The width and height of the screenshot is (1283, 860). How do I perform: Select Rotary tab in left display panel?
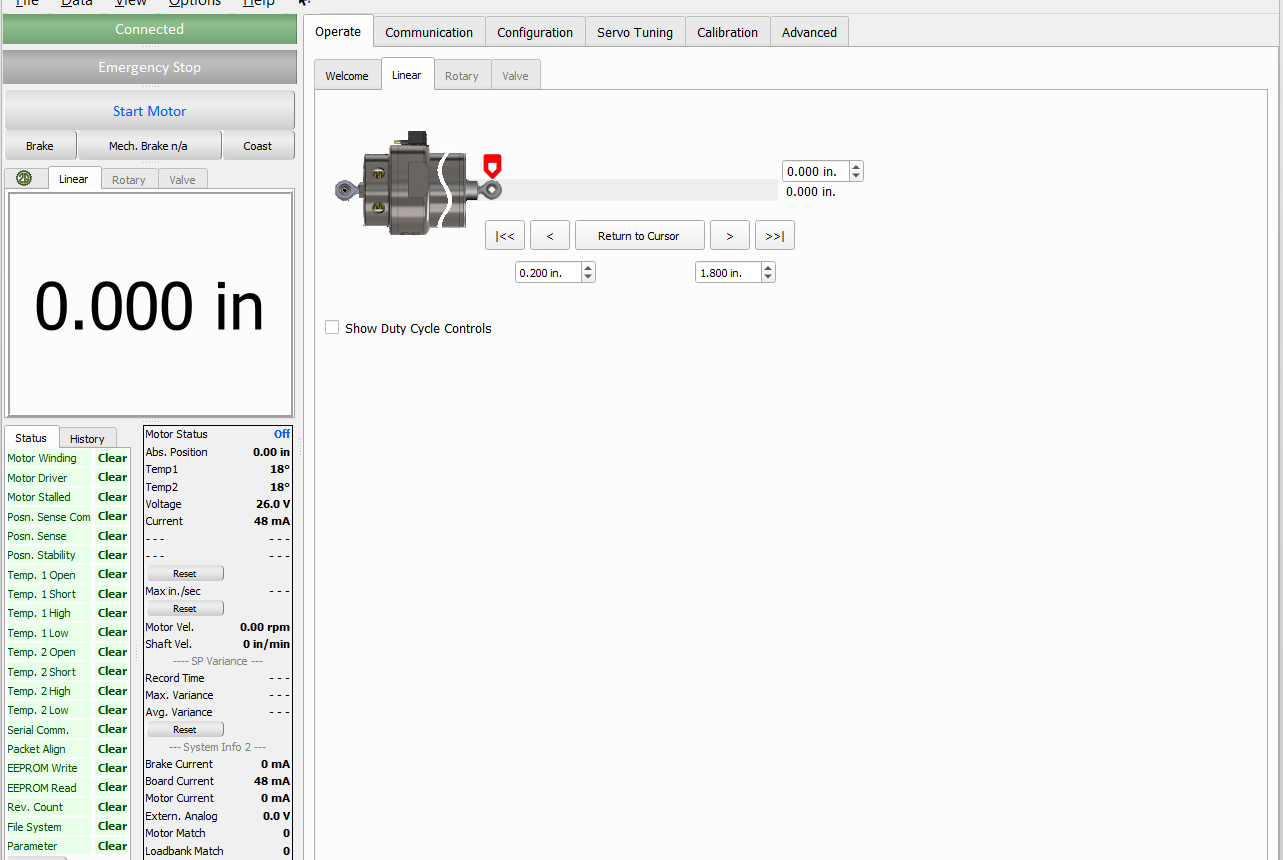coord(129,180)
